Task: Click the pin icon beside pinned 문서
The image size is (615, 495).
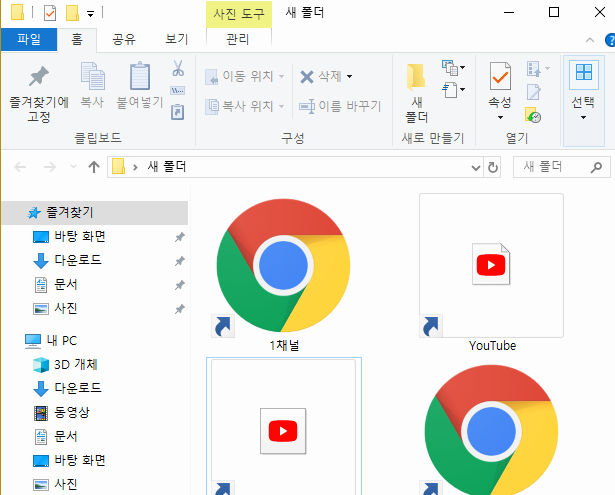Action: 180,285
